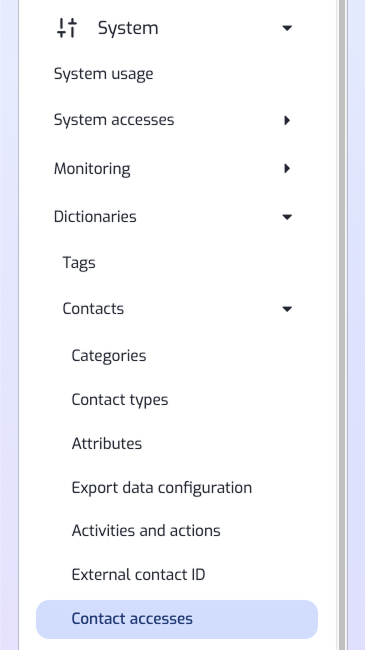Click the System sliders icon

pyautogui.click(x=67, y=28)
